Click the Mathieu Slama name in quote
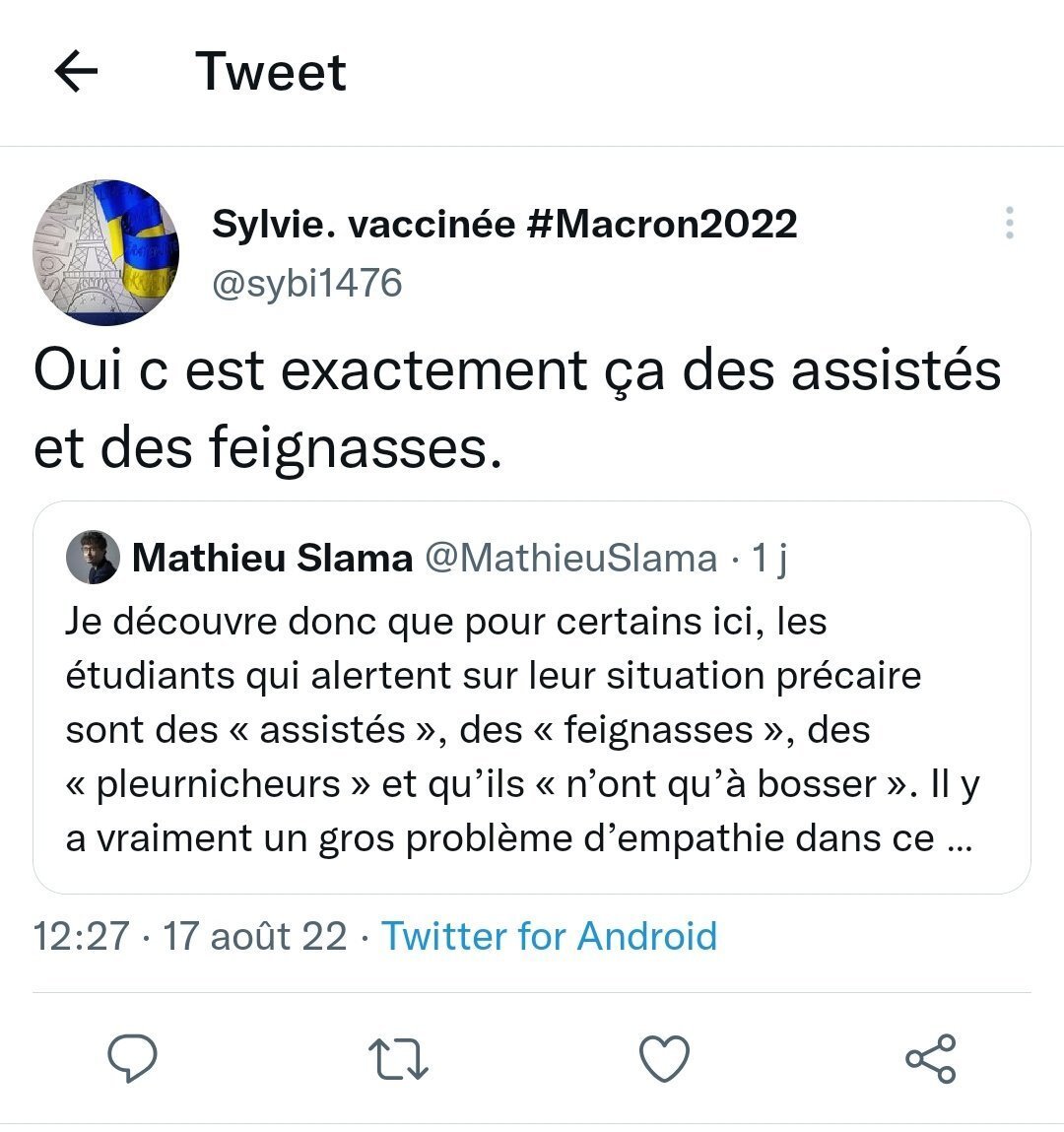Image resolution: width=1064 pixels, height=1132 pixels. [272, 558]
